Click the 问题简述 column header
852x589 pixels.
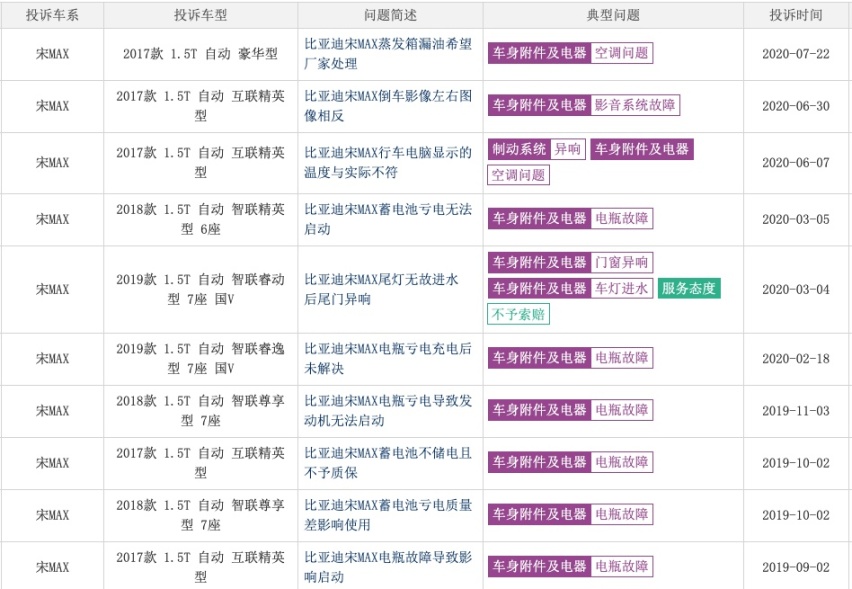[390, 15]
